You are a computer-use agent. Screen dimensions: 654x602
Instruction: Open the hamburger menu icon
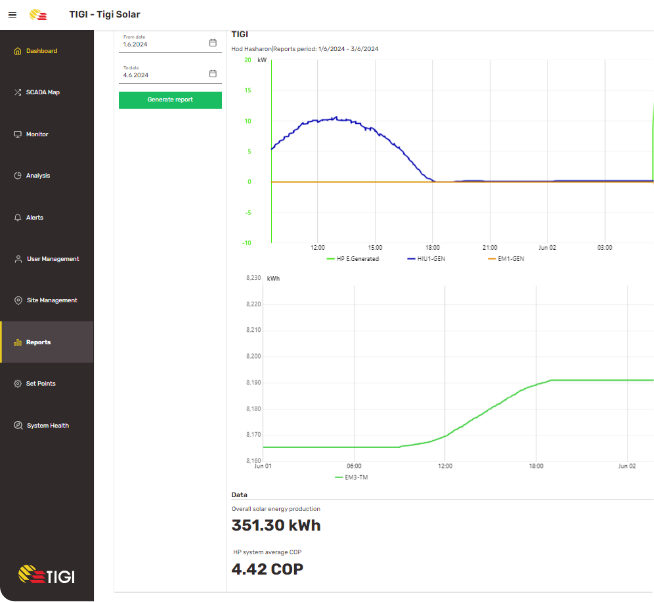(x=12, y=14)
